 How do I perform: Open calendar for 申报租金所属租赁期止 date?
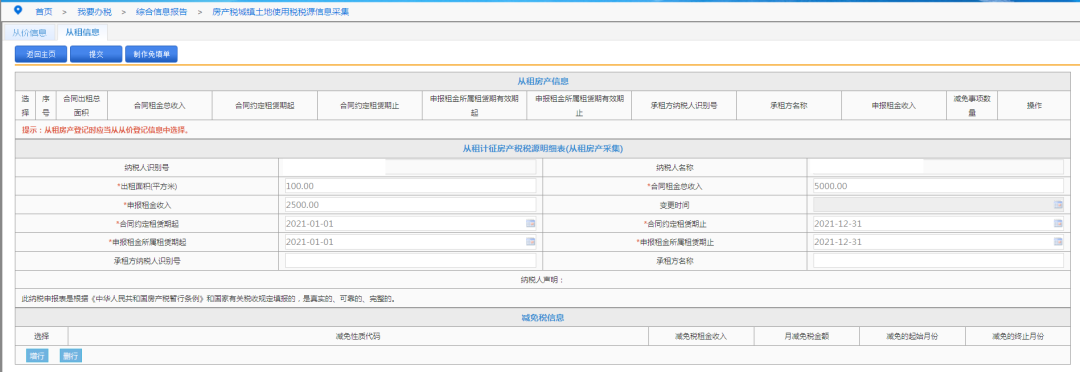[1057, 242]
